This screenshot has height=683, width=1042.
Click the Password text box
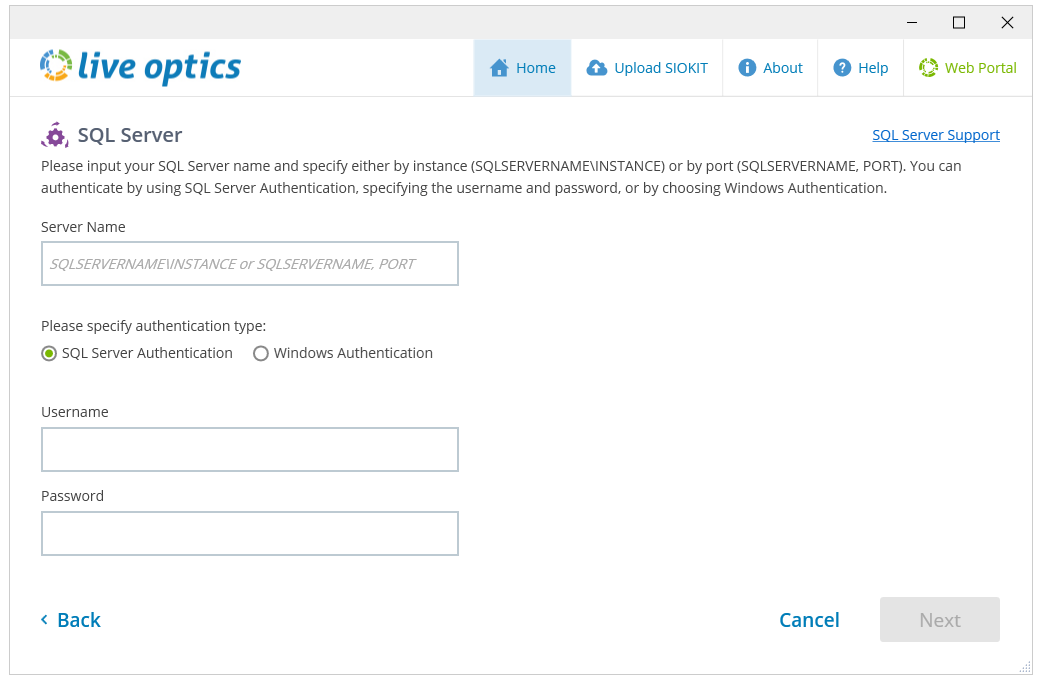(x=249, y=533)
